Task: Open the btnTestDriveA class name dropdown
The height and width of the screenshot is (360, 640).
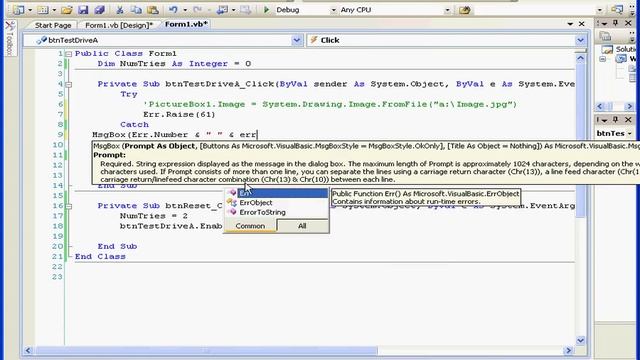Action: [x=297, y=40]
